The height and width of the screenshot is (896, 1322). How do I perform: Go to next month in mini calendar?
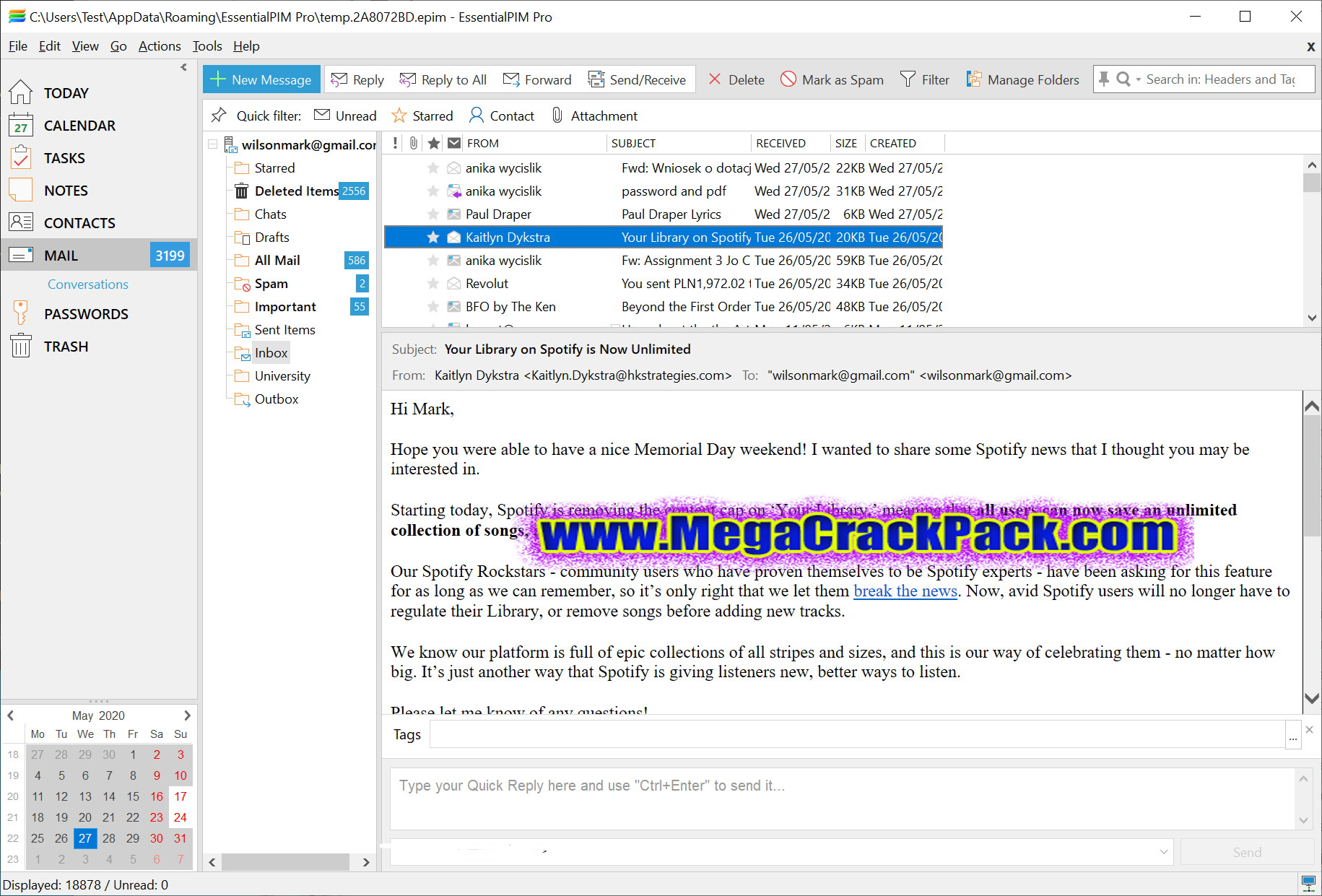(187, 716)
